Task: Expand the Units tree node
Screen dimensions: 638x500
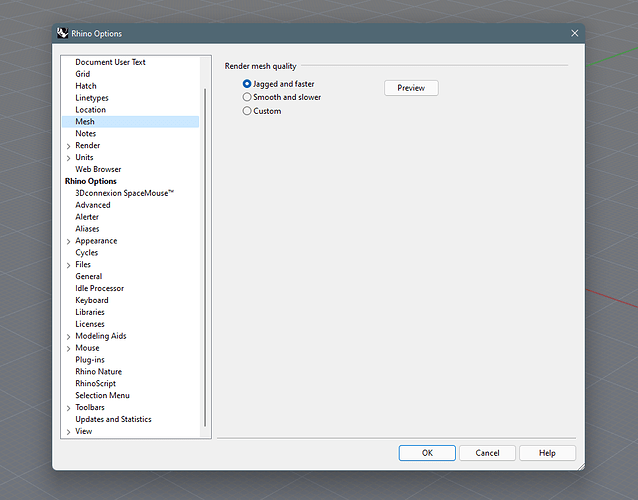Action: pyautogui.click(x=68, y=158)
